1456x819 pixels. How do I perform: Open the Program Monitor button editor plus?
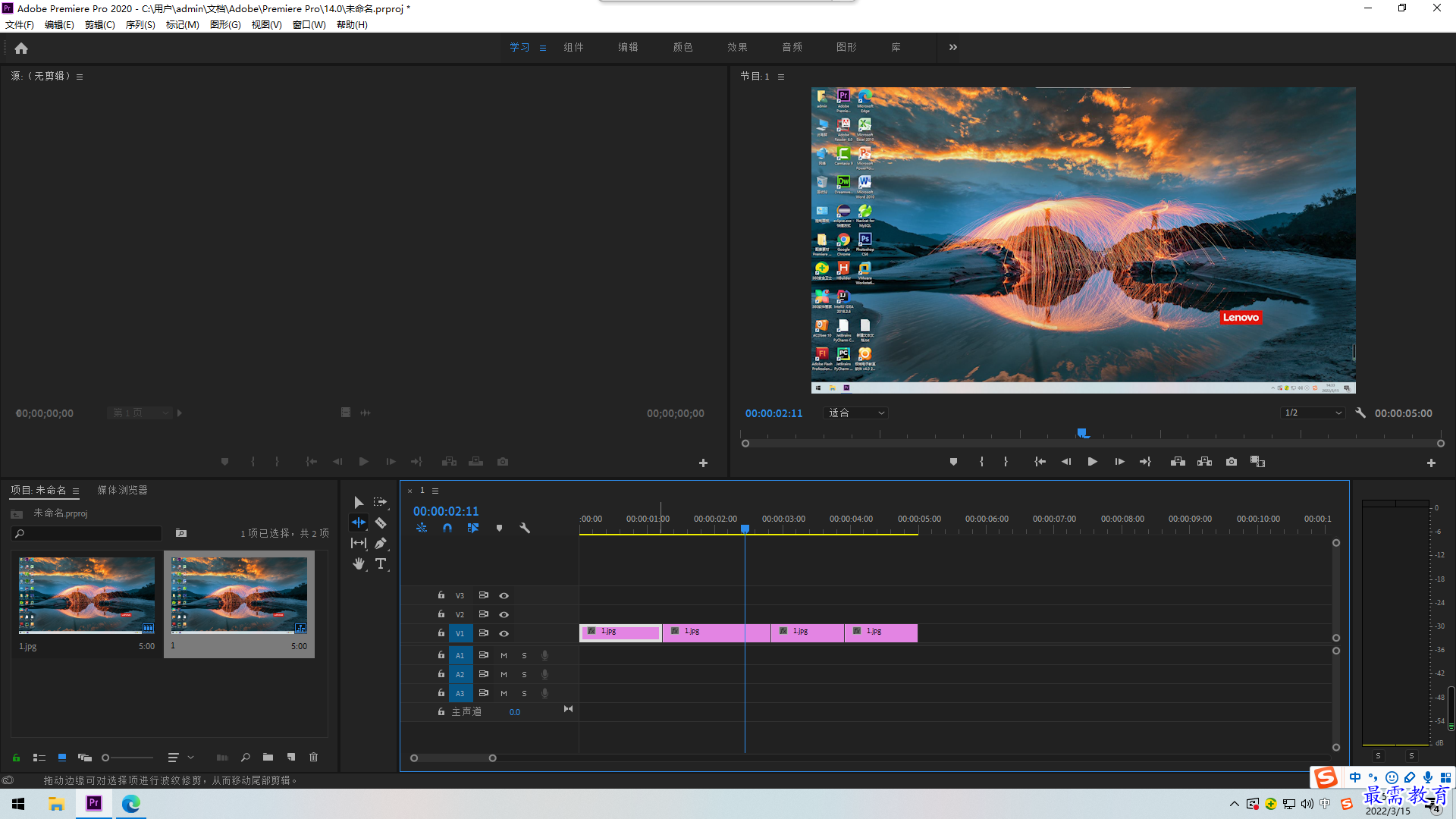1431,463
